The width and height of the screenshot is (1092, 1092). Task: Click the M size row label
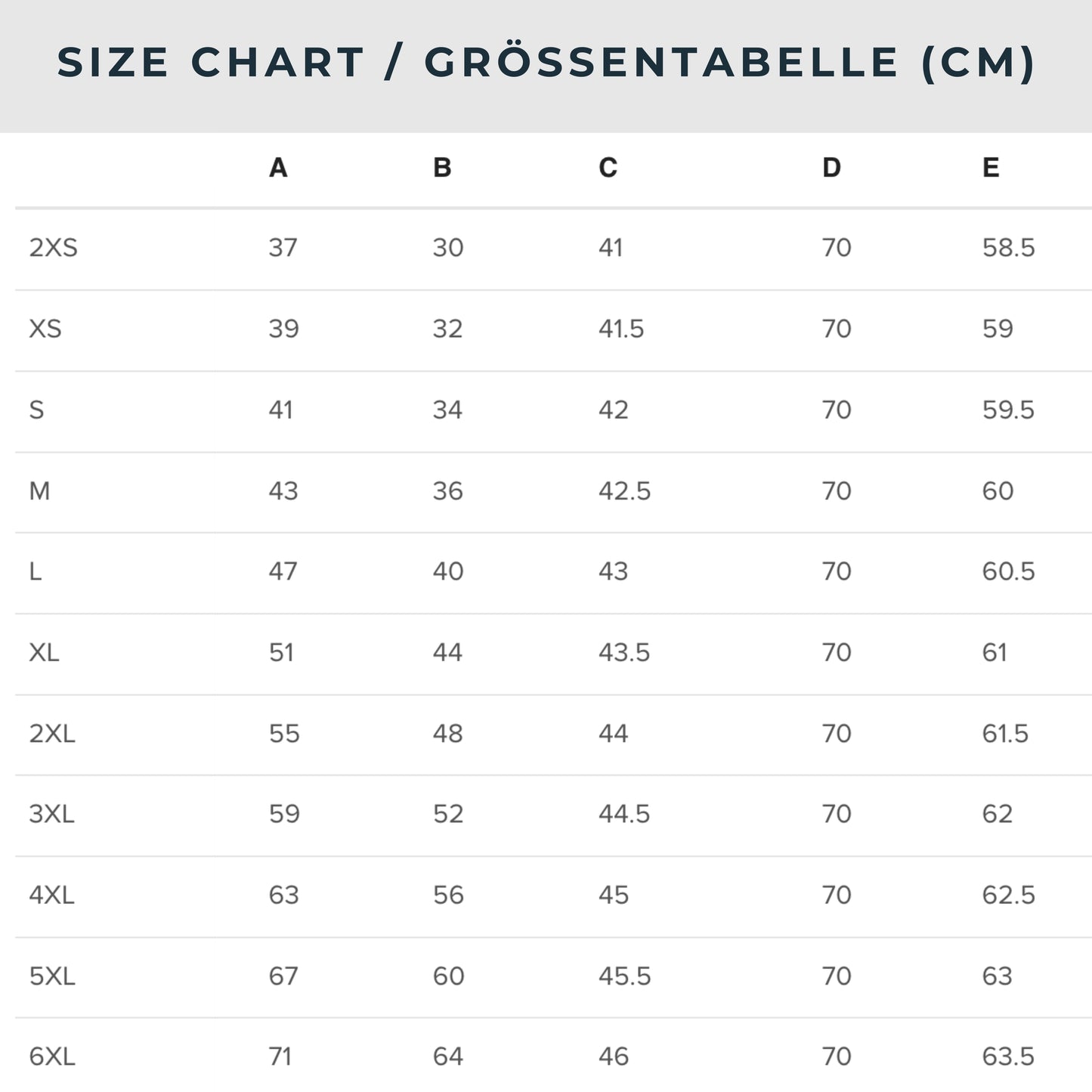point(39,491)
